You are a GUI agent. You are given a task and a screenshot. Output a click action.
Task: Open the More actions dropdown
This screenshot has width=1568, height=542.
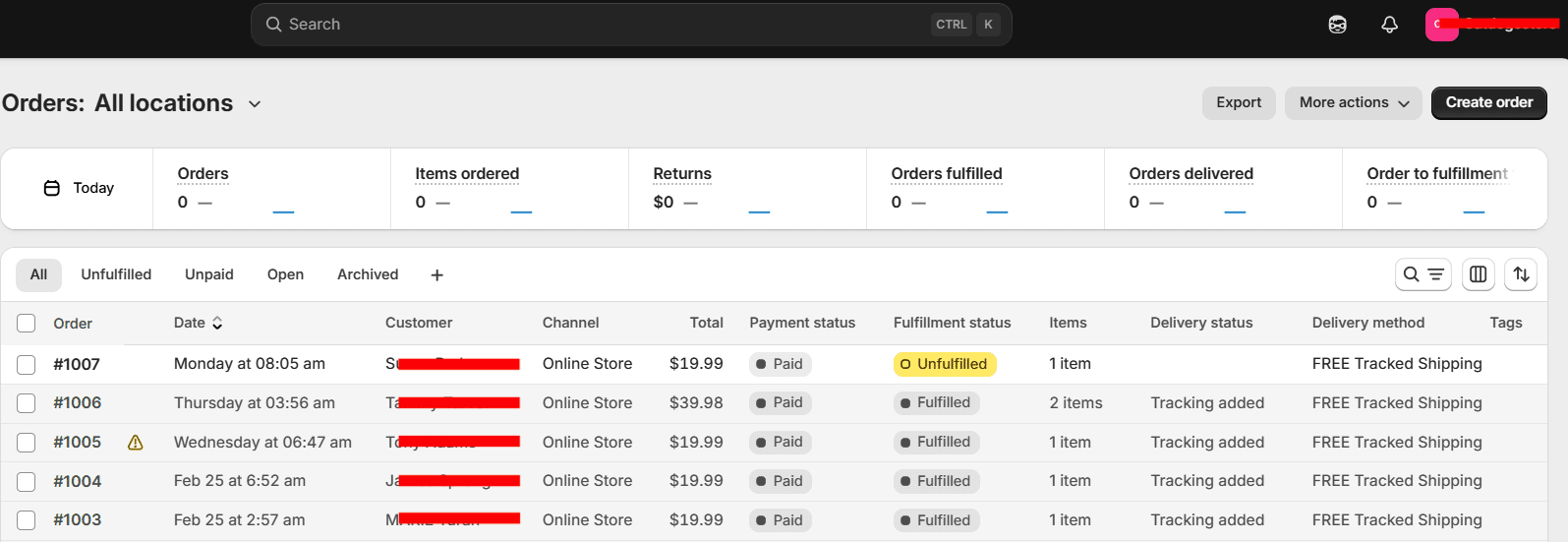1353,103
